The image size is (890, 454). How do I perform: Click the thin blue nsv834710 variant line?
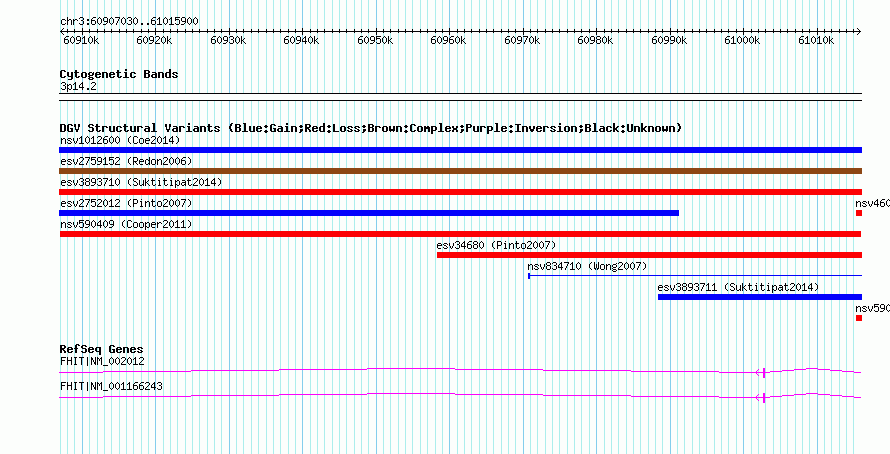695,276
